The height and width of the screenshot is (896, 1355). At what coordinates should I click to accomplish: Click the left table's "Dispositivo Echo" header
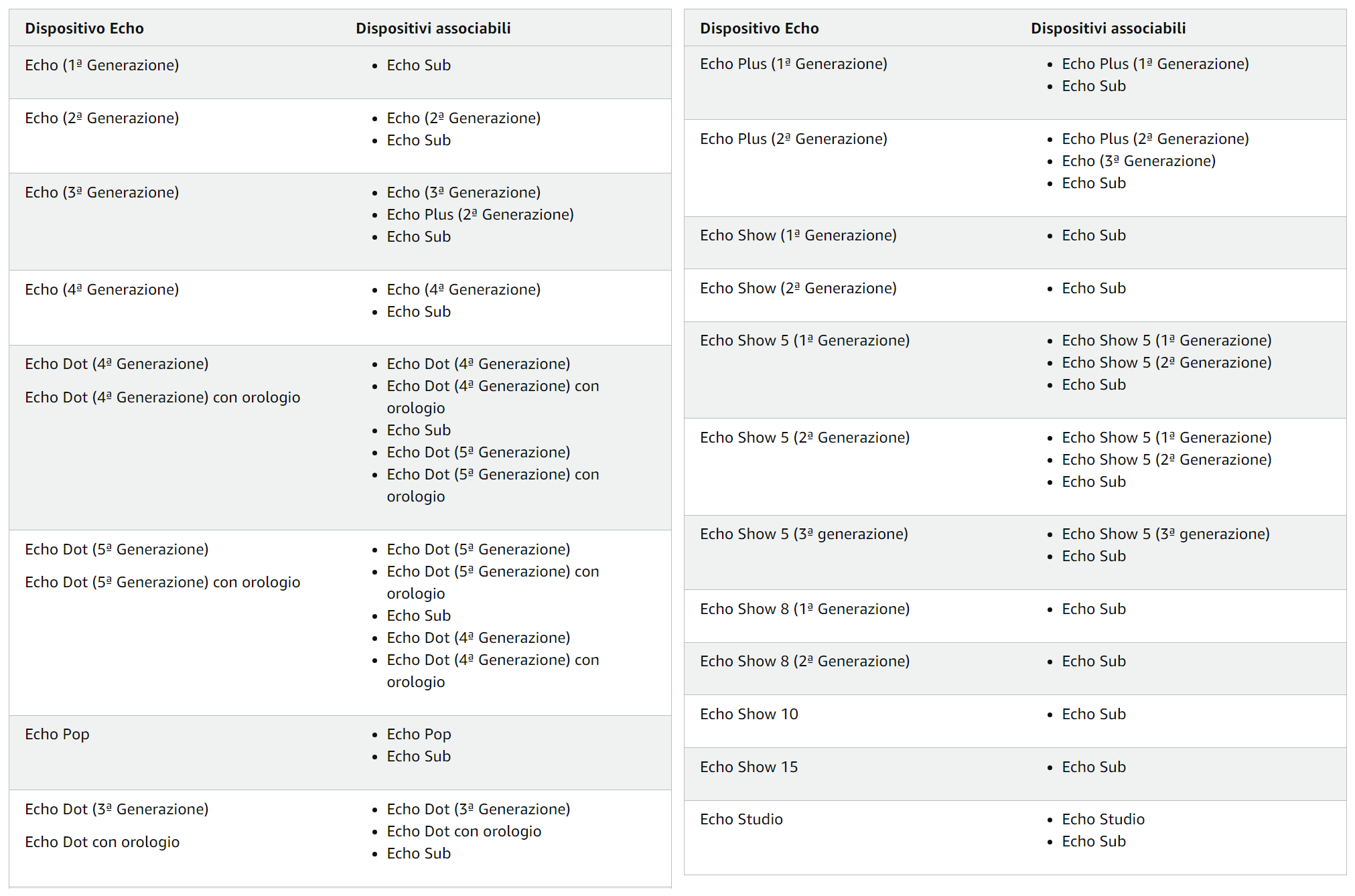[84, 28]
